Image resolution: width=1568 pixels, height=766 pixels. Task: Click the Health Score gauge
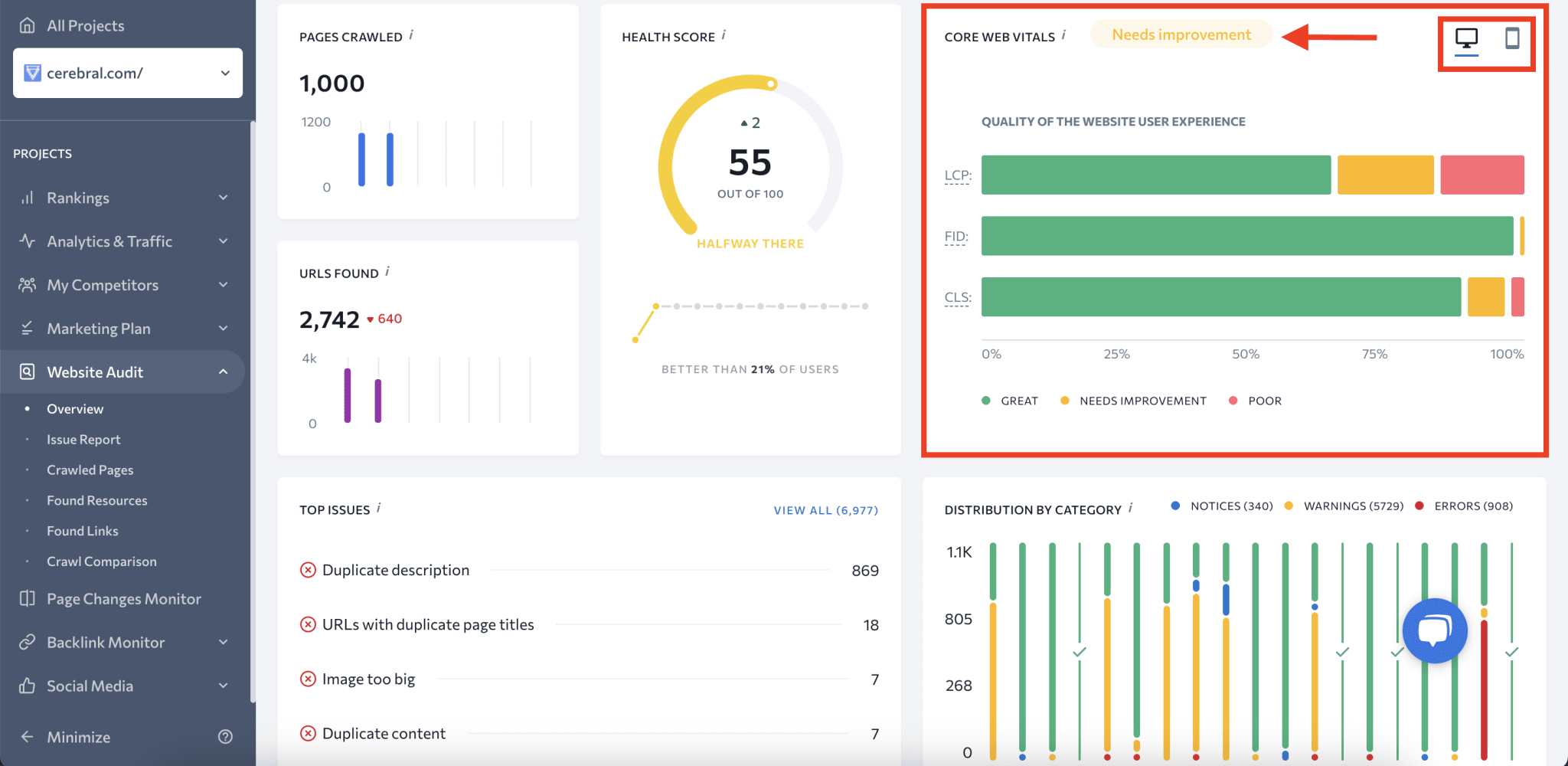coord(751,162)
